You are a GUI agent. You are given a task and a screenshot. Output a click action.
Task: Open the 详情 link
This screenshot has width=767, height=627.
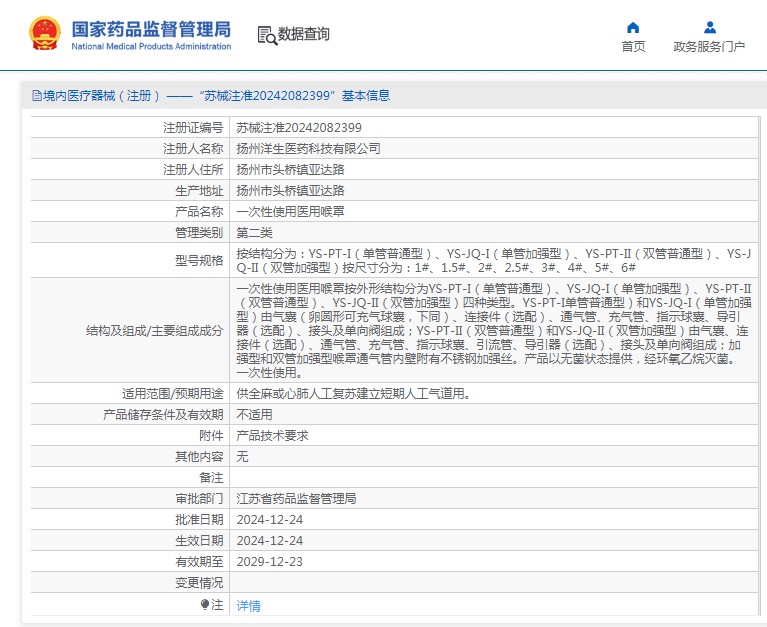click(248, 605)
